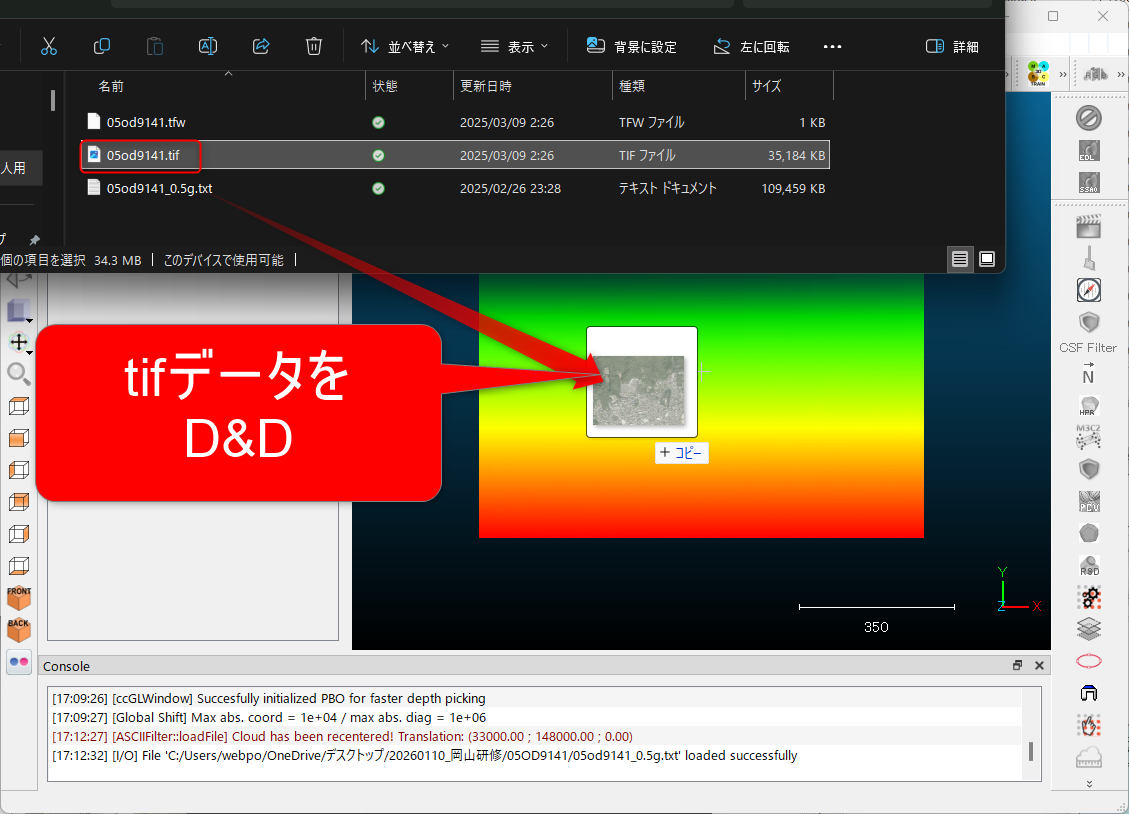The image size is (1129, 814).
Task: Click the SSAO shader icon
Action: pos(1088,183)
